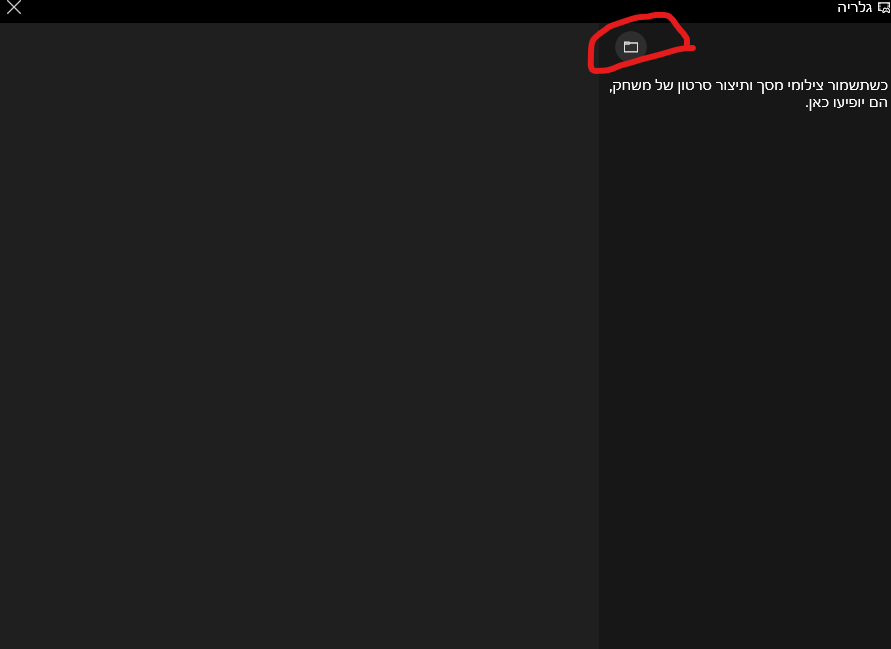
Task: Click the הם יופיעו כאן text line
Action: tap(846, 103)
